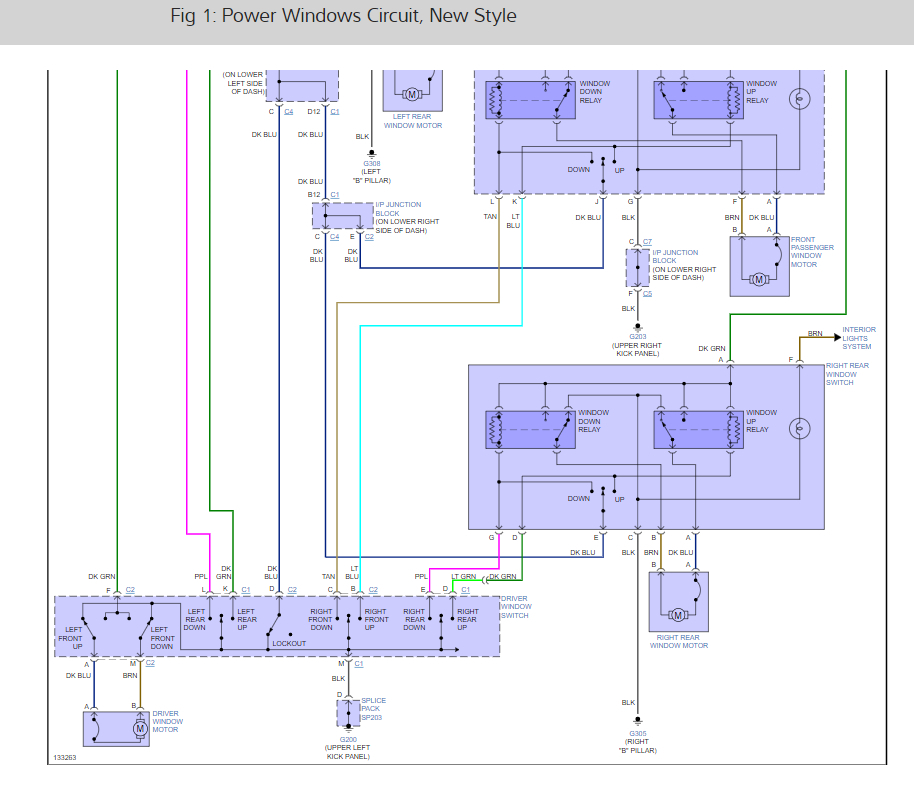Click the lamp symbol in the top-right switch block
This screenshot has height=788, width=914.
pyautogui.click(x=799, y=99)
